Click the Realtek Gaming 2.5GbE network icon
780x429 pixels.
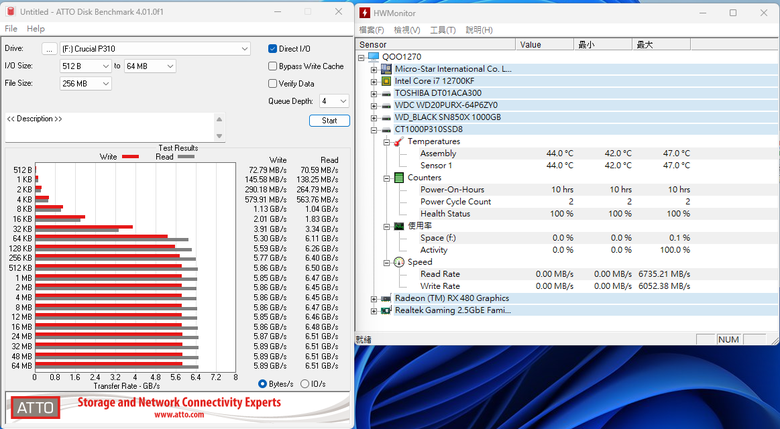[386, 310]
